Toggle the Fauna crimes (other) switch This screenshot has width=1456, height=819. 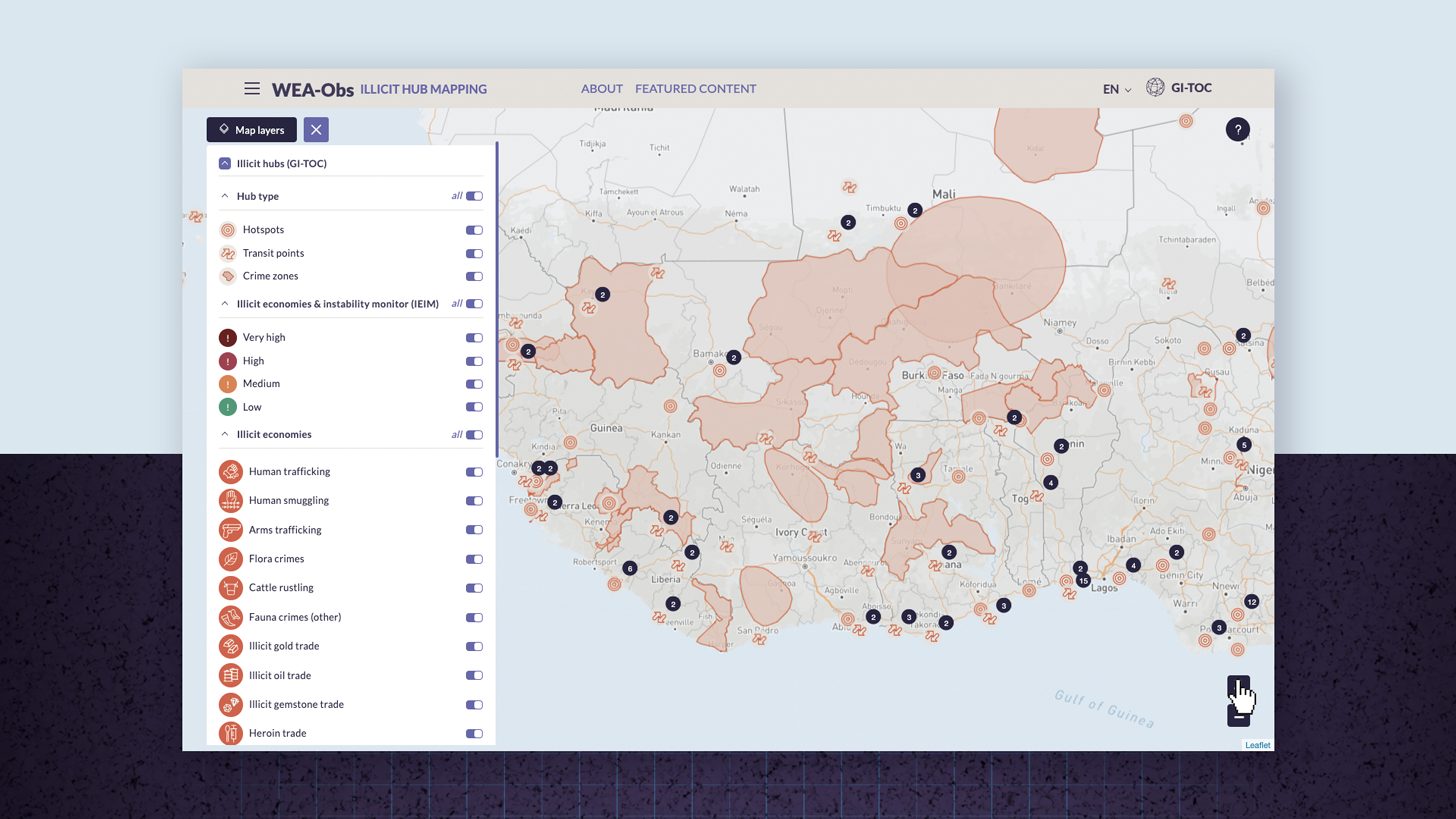[474, 617]
